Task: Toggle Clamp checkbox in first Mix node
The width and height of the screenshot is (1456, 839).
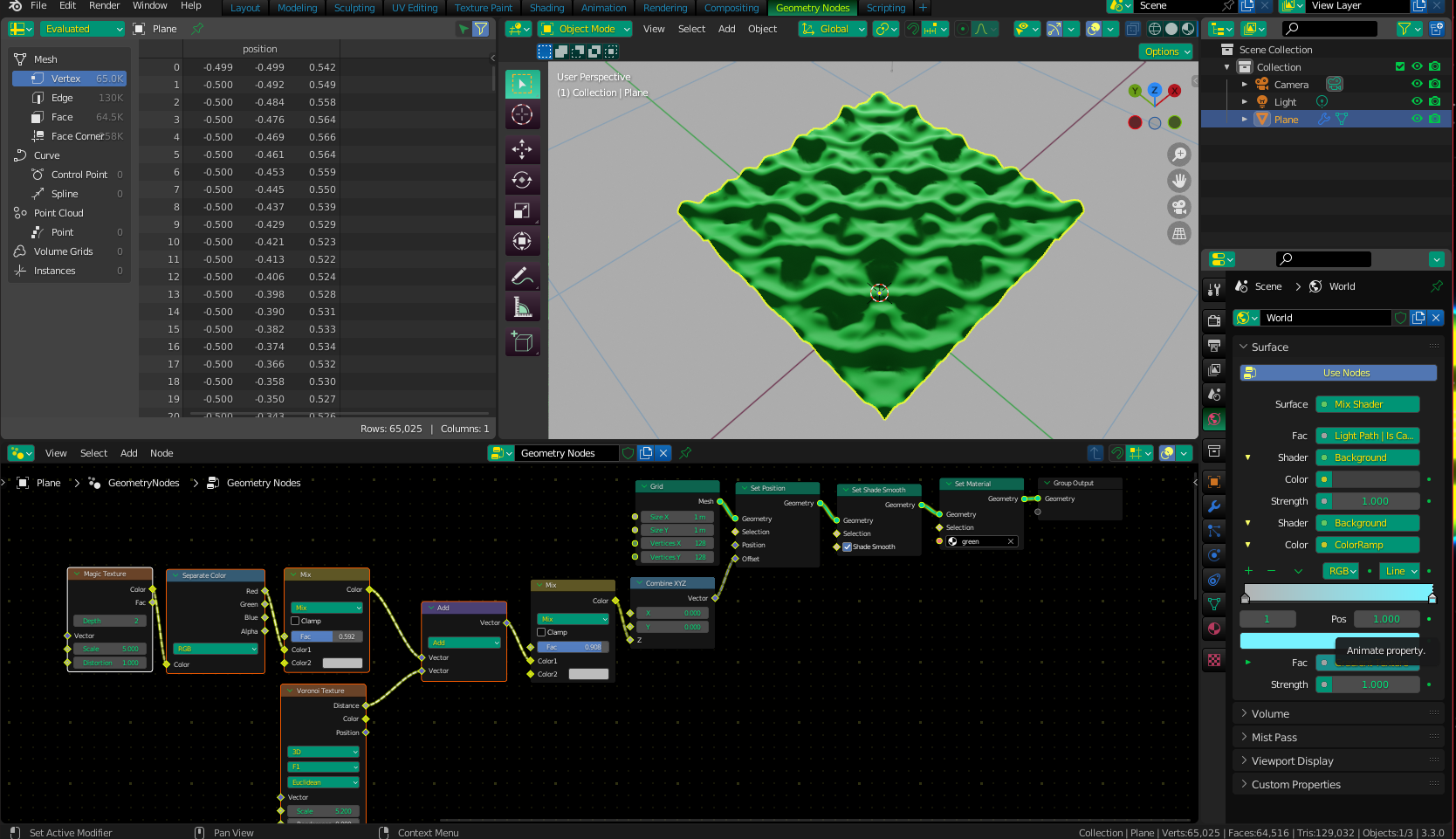Action: click(295, 622)
